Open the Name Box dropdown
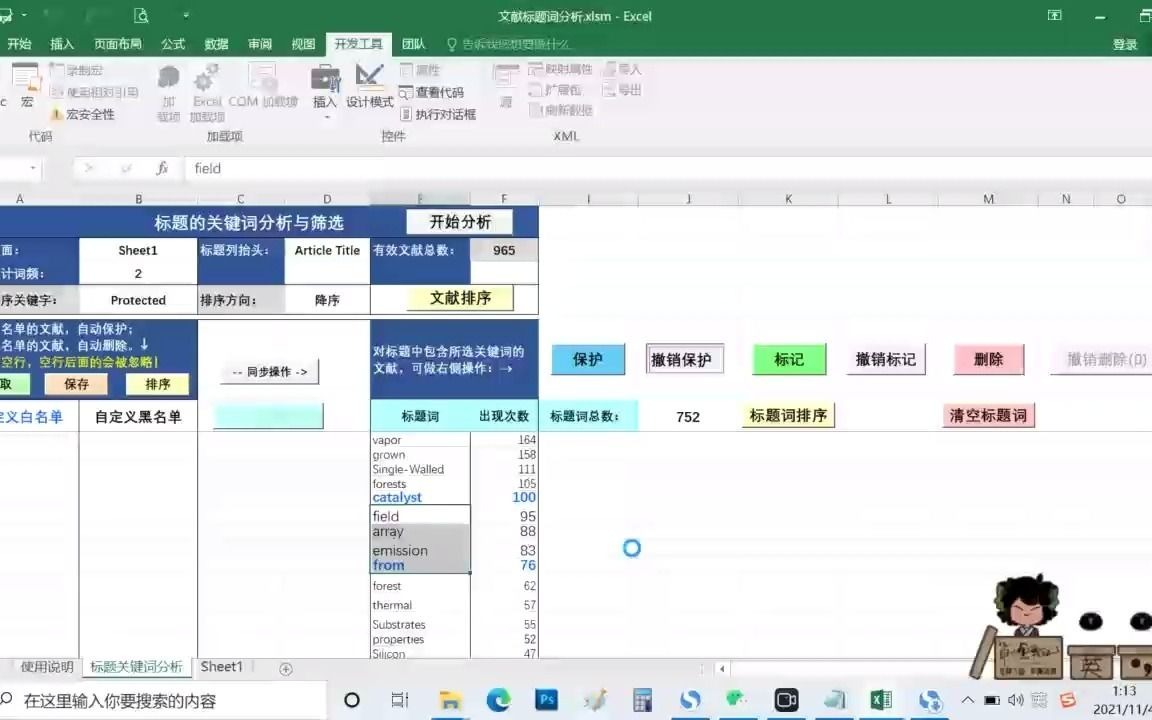This screenshot has width=1152, height=720. click(x=30, y=168)
